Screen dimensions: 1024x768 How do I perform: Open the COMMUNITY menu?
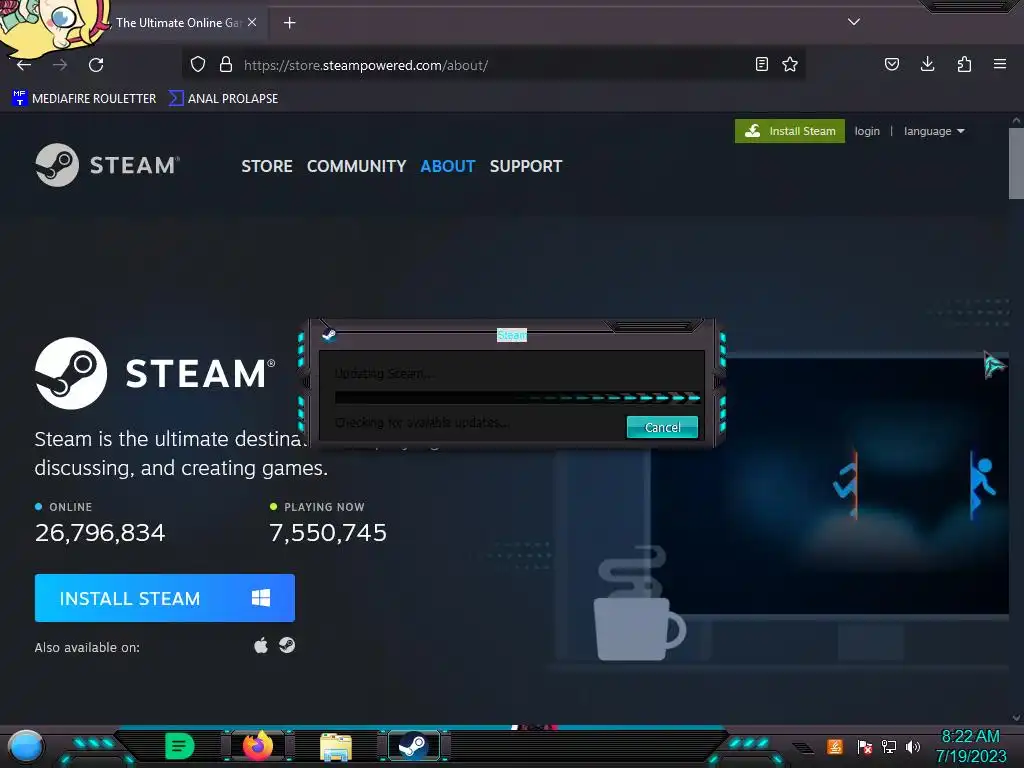tap(357, 166)
